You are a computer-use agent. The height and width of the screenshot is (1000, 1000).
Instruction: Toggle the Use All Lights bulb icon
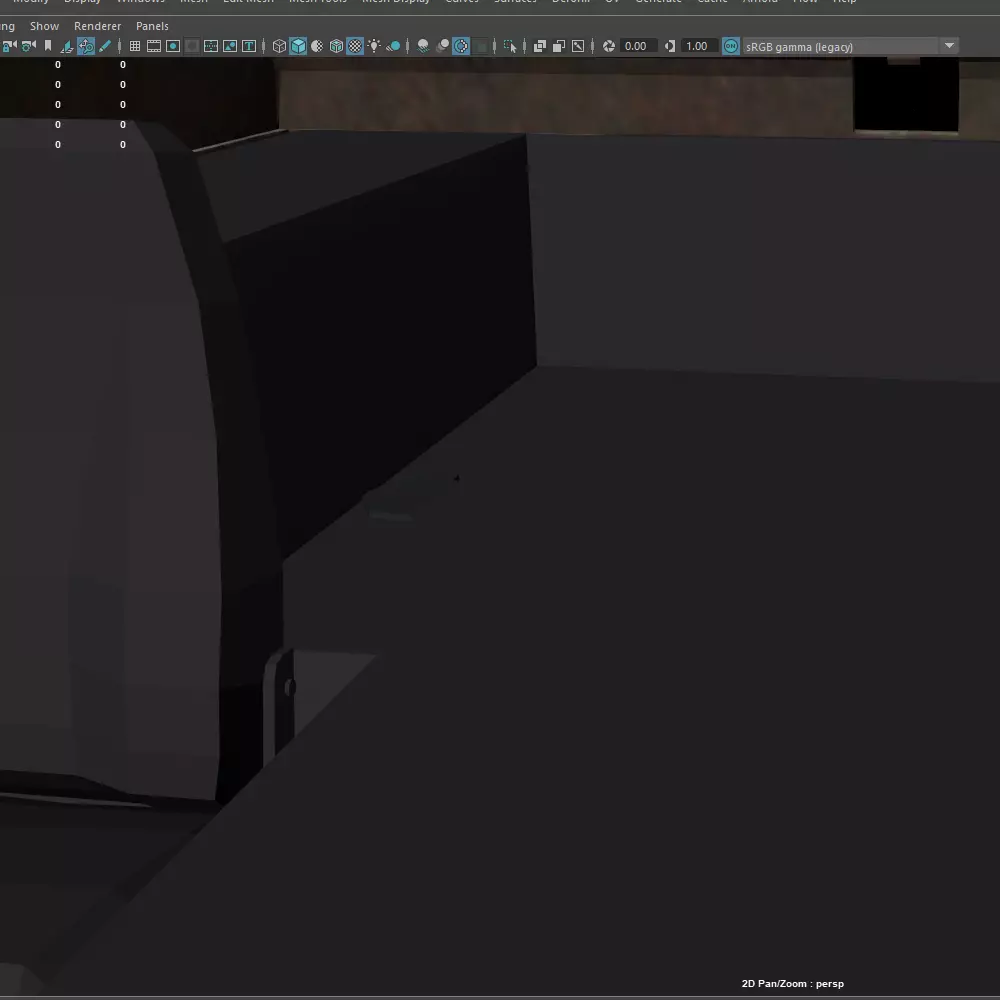[374, 46]
